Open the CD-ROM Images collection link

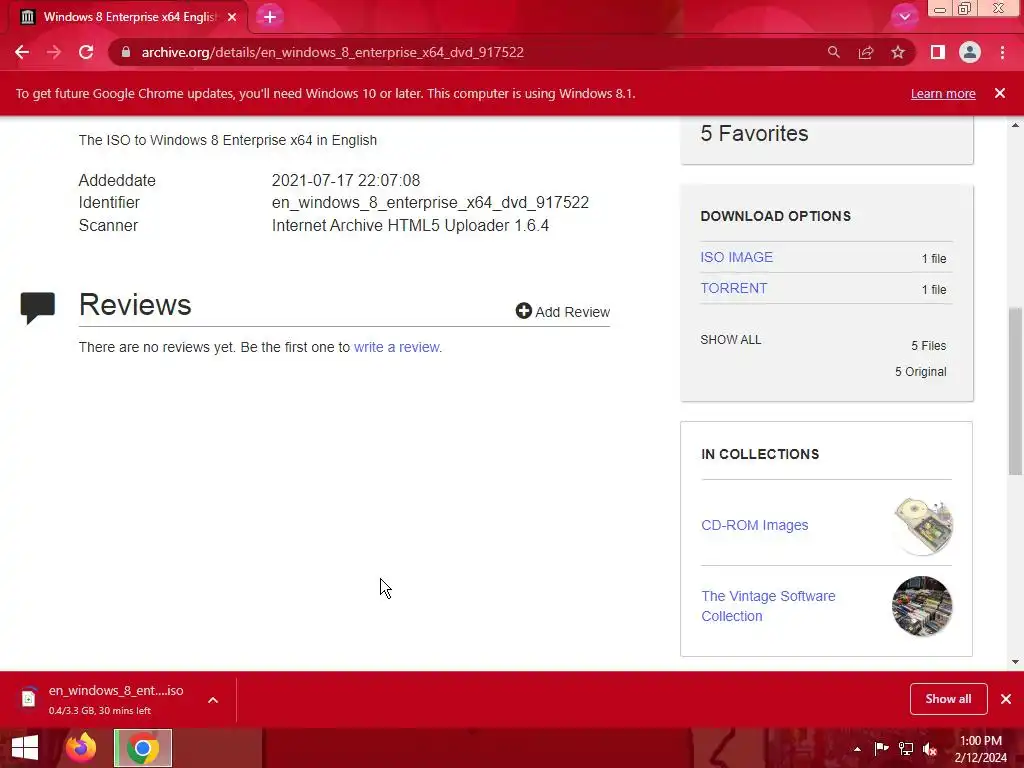point(754,525)
